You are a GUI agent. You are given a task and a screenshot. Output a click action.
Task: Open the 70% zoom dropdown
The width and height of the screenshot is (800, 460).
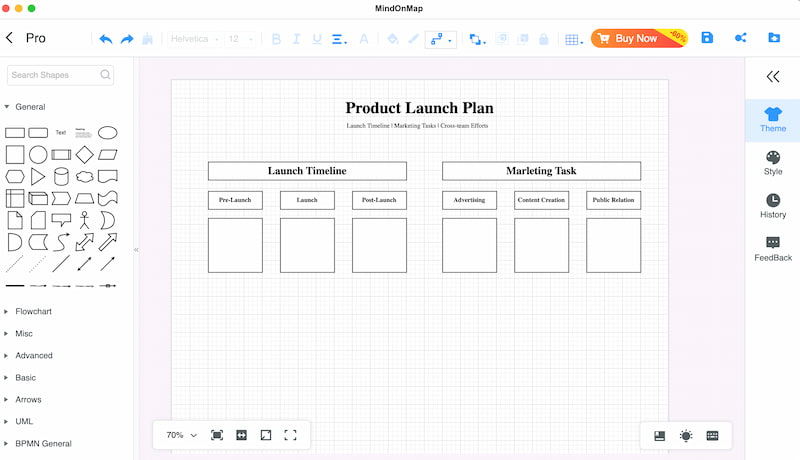click(x=182, y=435)
